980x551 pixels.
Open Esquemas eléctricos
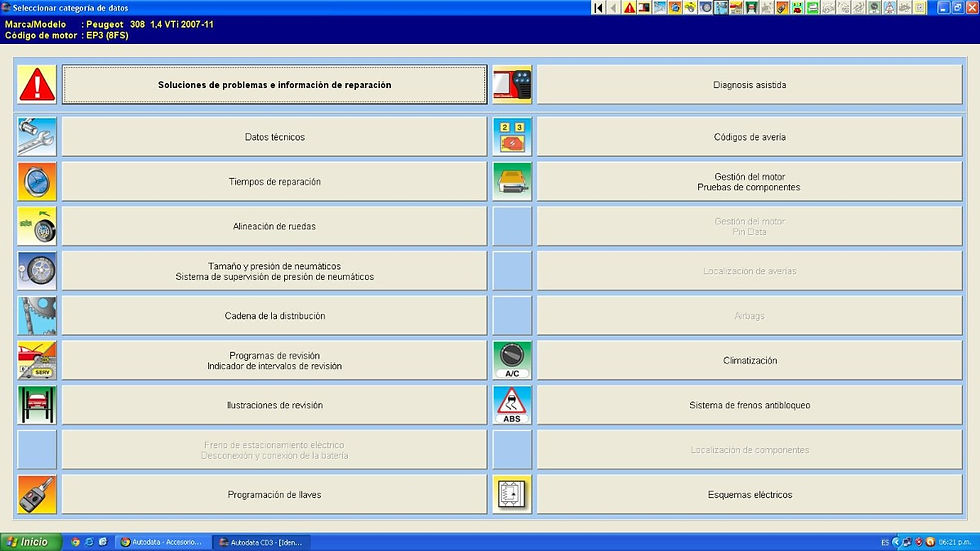[x=749, y=494]
